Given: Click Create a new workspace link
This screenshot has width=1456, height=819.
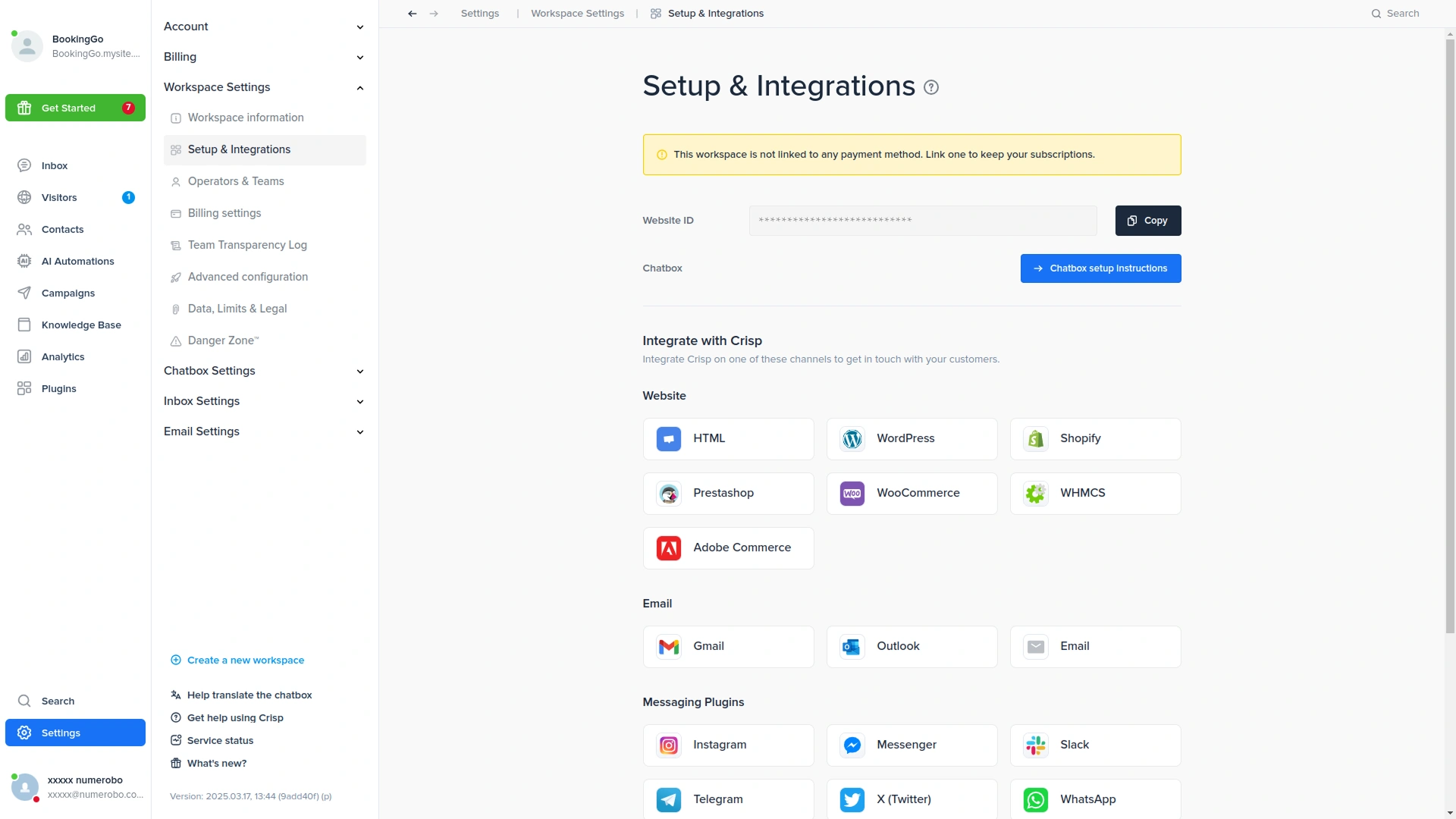Looking at the screenshot, I should click(x=245, y=661).
